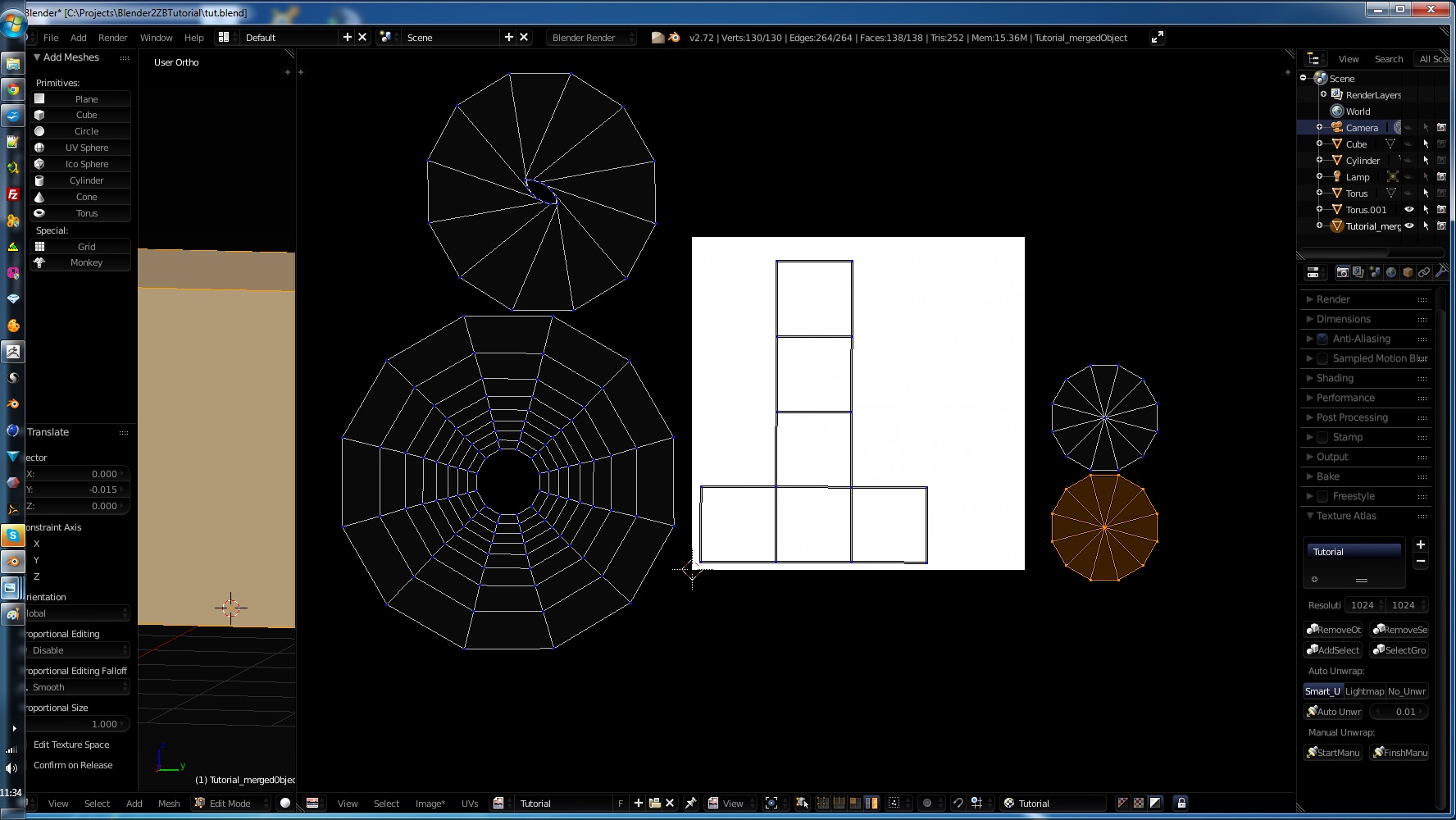This screenshot has height=820, width=1456.
Task: Add a new atlas group with plus
Action: coord(1421,544)
